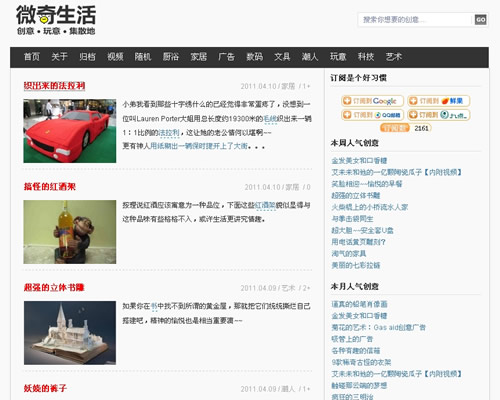Open the 数码 category

pyautogui.click(x=254, y=57)
